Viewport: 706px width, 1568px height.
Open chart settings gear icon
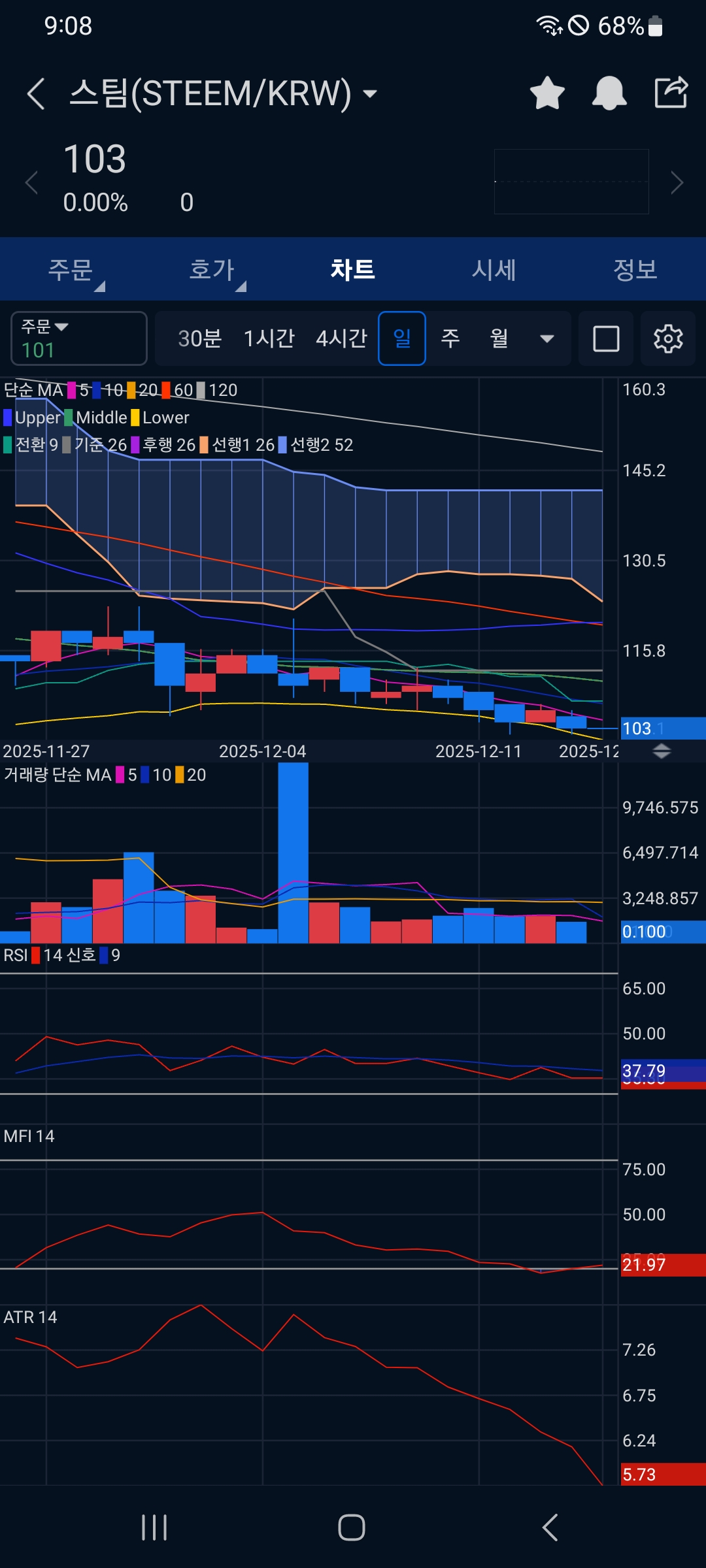point(668,338)
